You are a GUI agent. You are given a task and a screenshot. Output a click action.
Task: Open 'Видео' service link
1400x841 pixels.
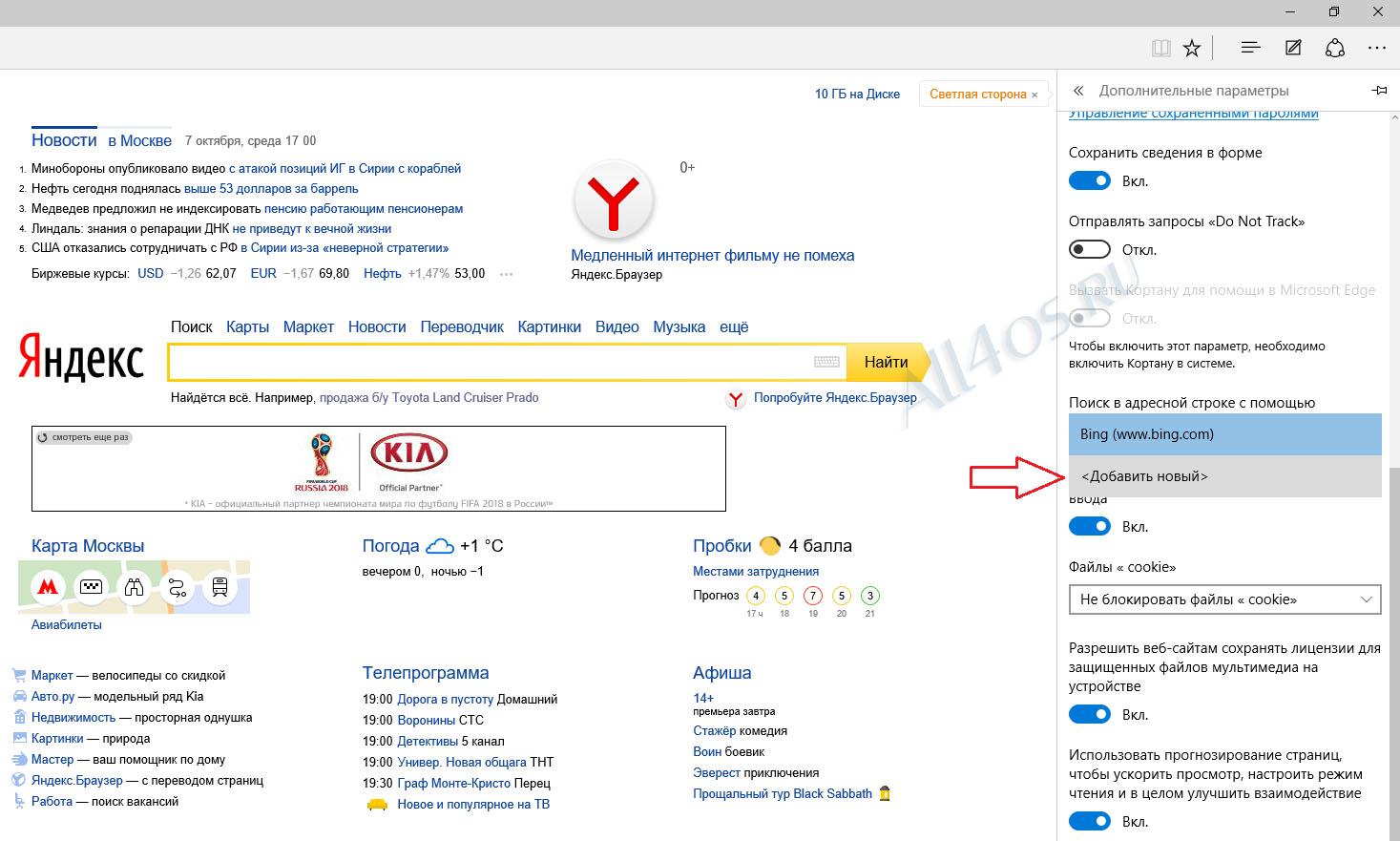coord(617,326)
